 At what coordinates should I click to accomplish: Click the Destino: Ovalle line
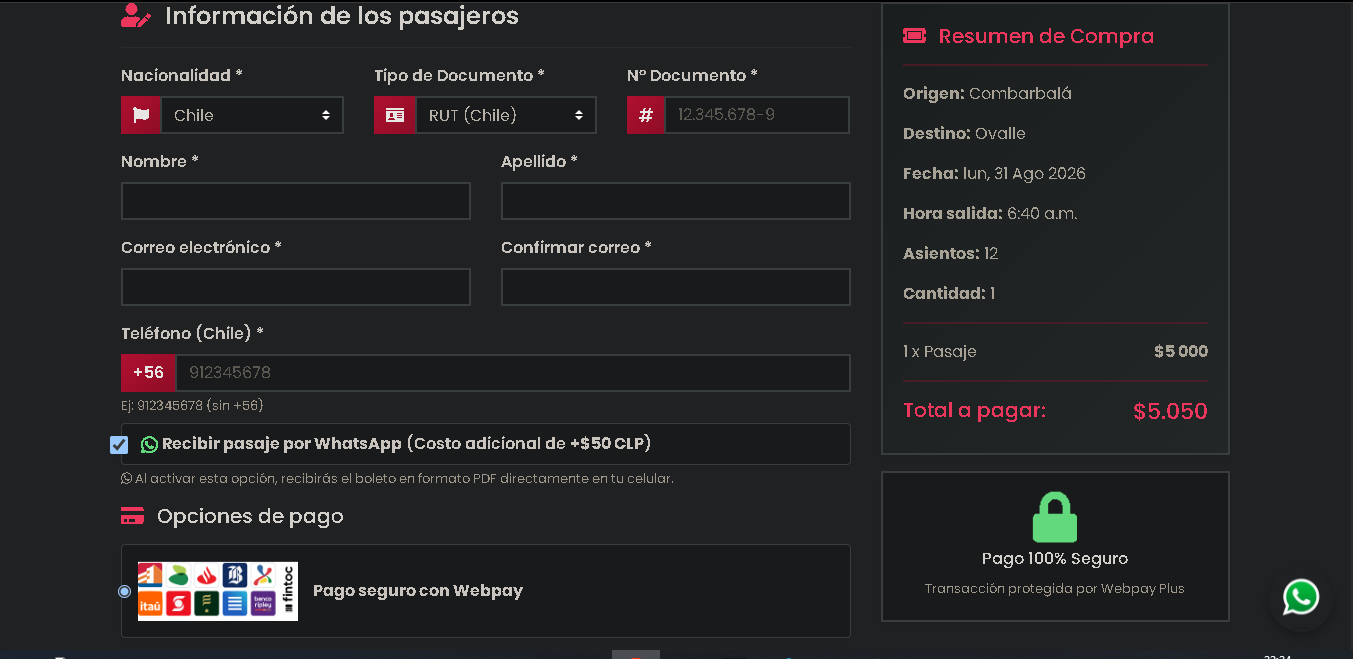click(964, 134)
